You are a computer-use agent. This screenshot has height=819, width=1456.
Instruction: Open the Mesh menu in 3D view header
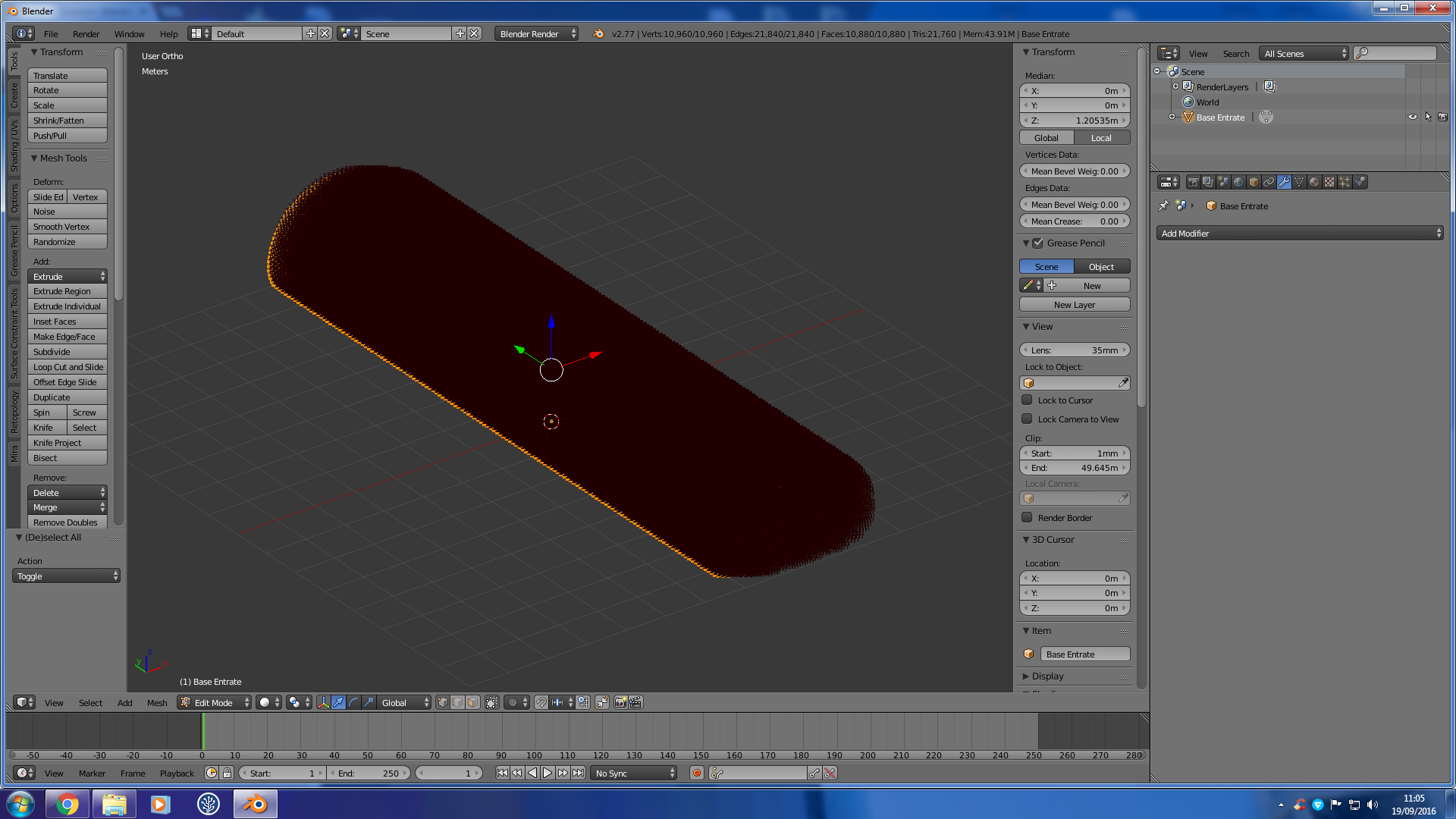157,702
